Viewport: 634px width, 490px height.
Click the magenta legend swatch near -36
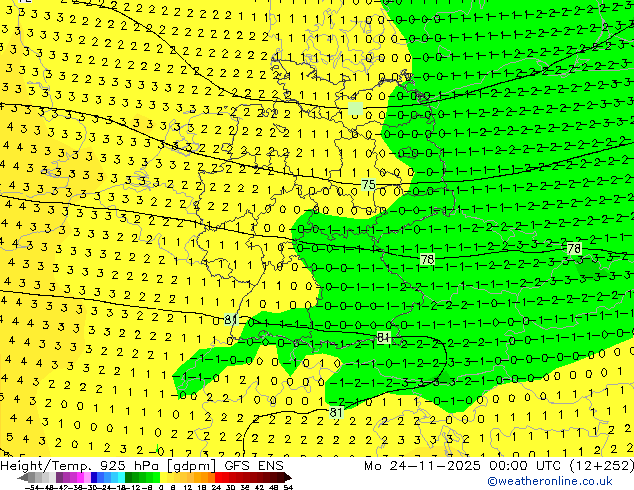pos(80,478)
